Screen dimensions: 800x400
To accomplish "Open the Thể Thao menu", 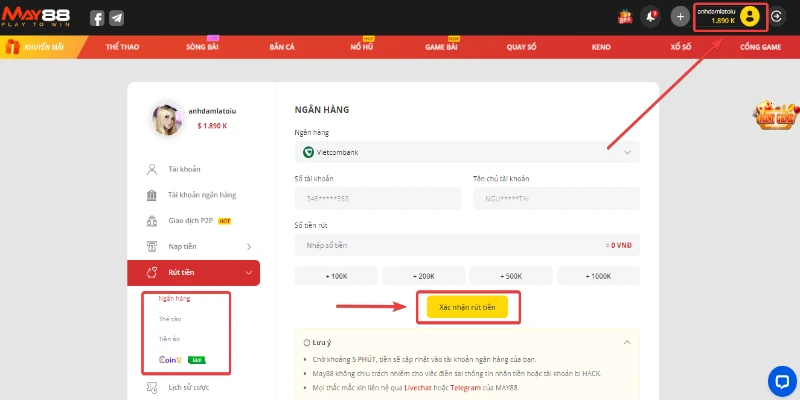I will (x=122, y=47).
